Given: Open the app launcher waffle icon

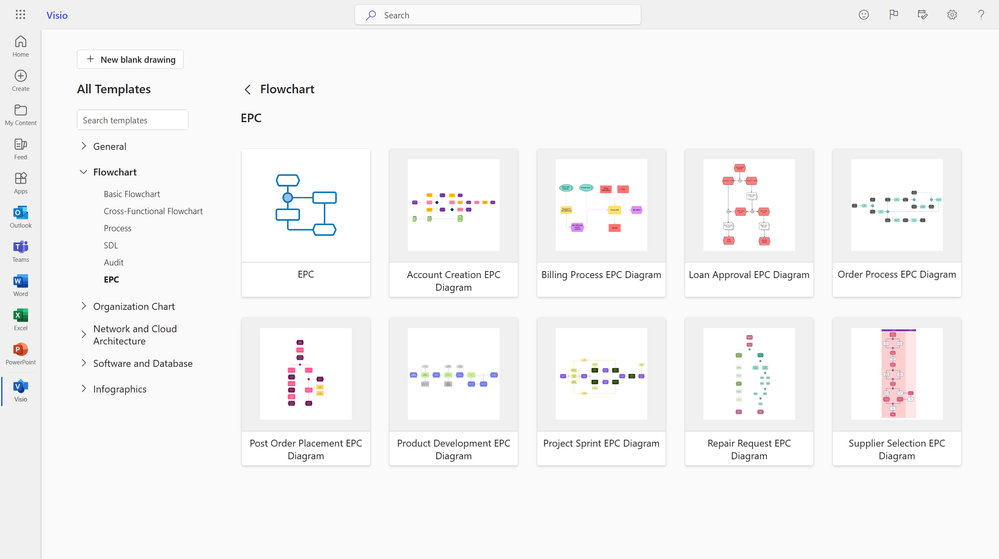Looking at the screenshot, I should [x=20, y=15].
